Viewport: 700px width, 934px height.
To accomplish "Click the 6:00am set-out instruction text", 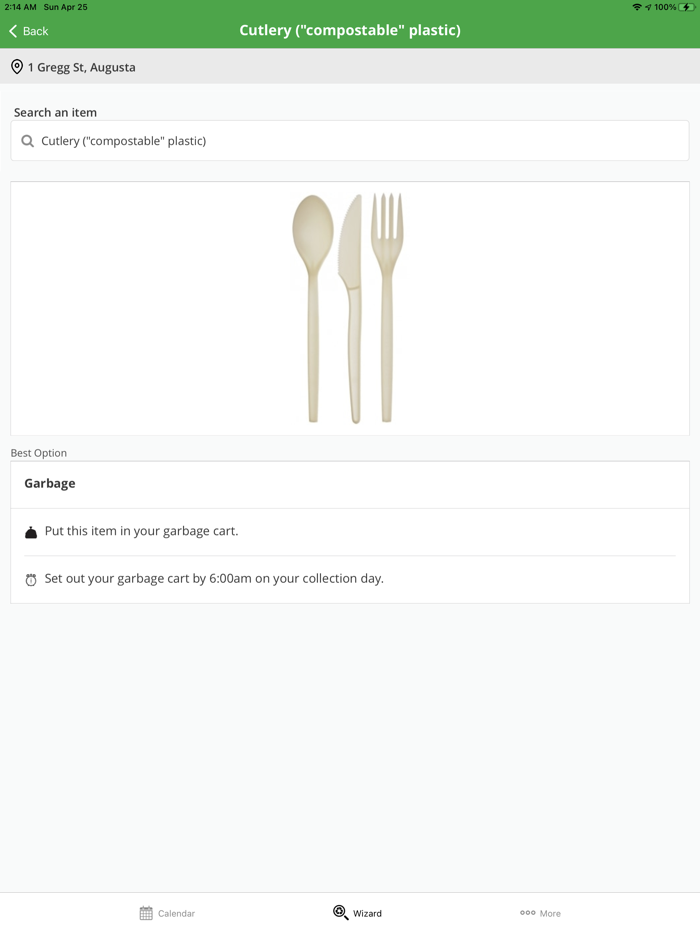I will (214, 578).
